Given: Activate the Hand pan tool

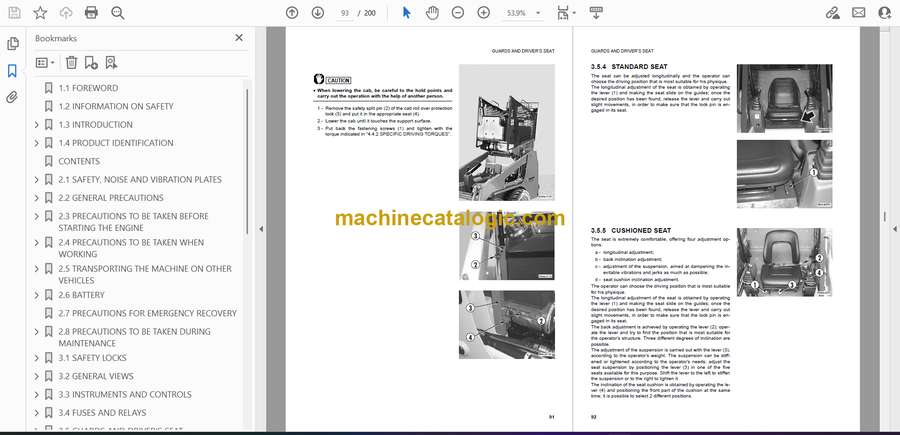Looking at the screenshot, I should (x=432, y=13).
